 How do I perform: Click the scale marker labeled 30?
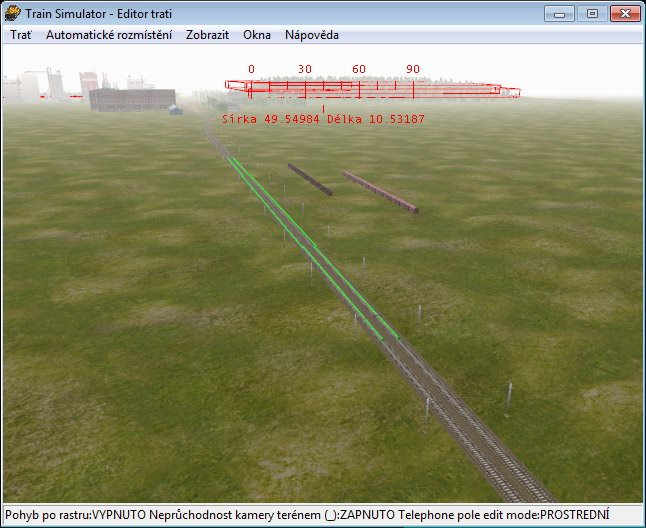click(305, 69)
